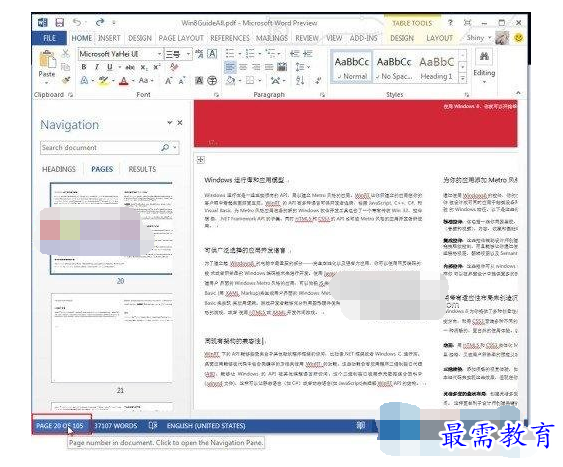Image resolution: width=563 pixels, height=467 pixels.
Task: Cut selection with the scissors icon
Action: tap(65, 54)
